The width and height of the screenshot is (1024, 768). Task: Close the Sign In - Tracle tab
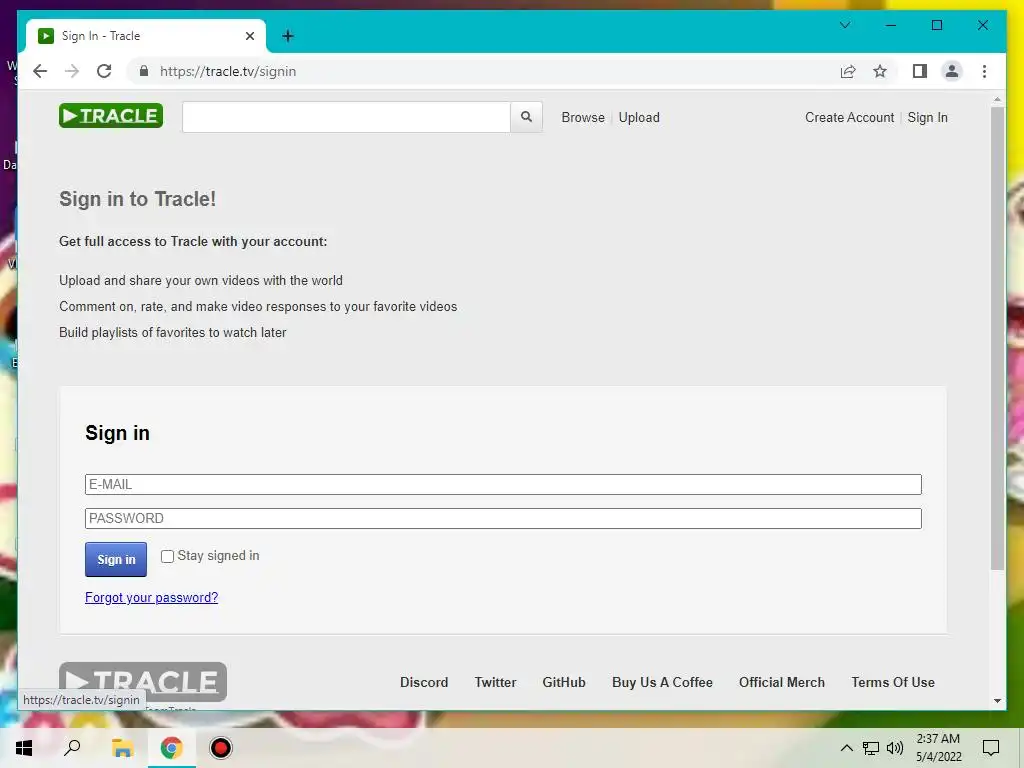pyautogui.click(x=249, y=36)
